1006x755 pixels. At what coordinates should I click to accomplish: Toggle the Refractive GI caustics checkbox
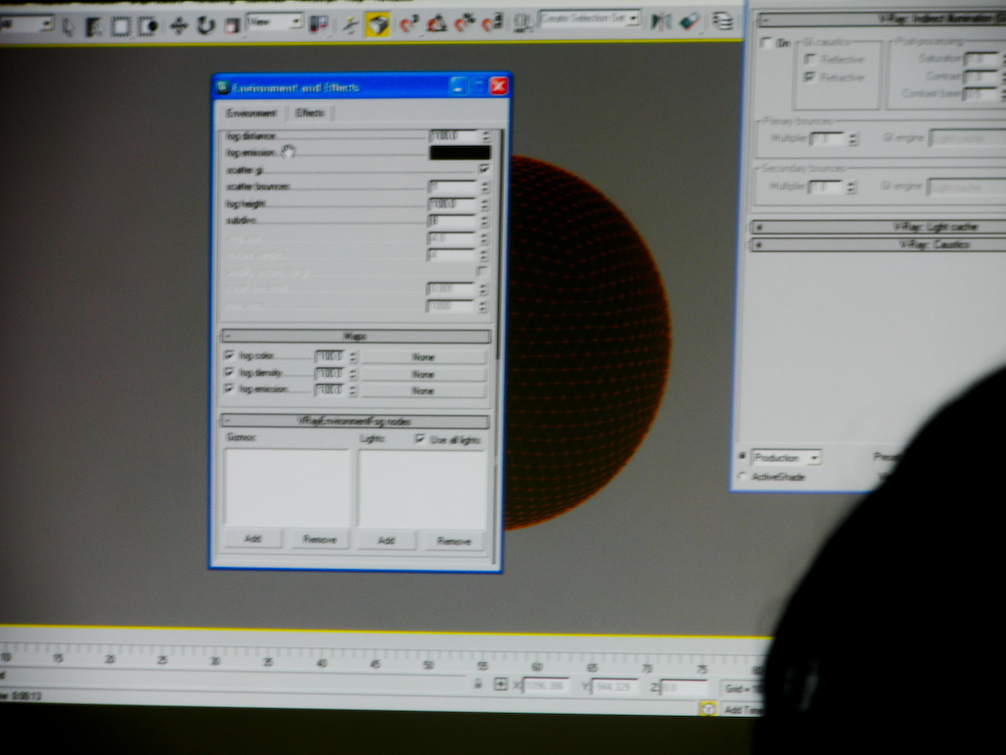coord(810,77)
